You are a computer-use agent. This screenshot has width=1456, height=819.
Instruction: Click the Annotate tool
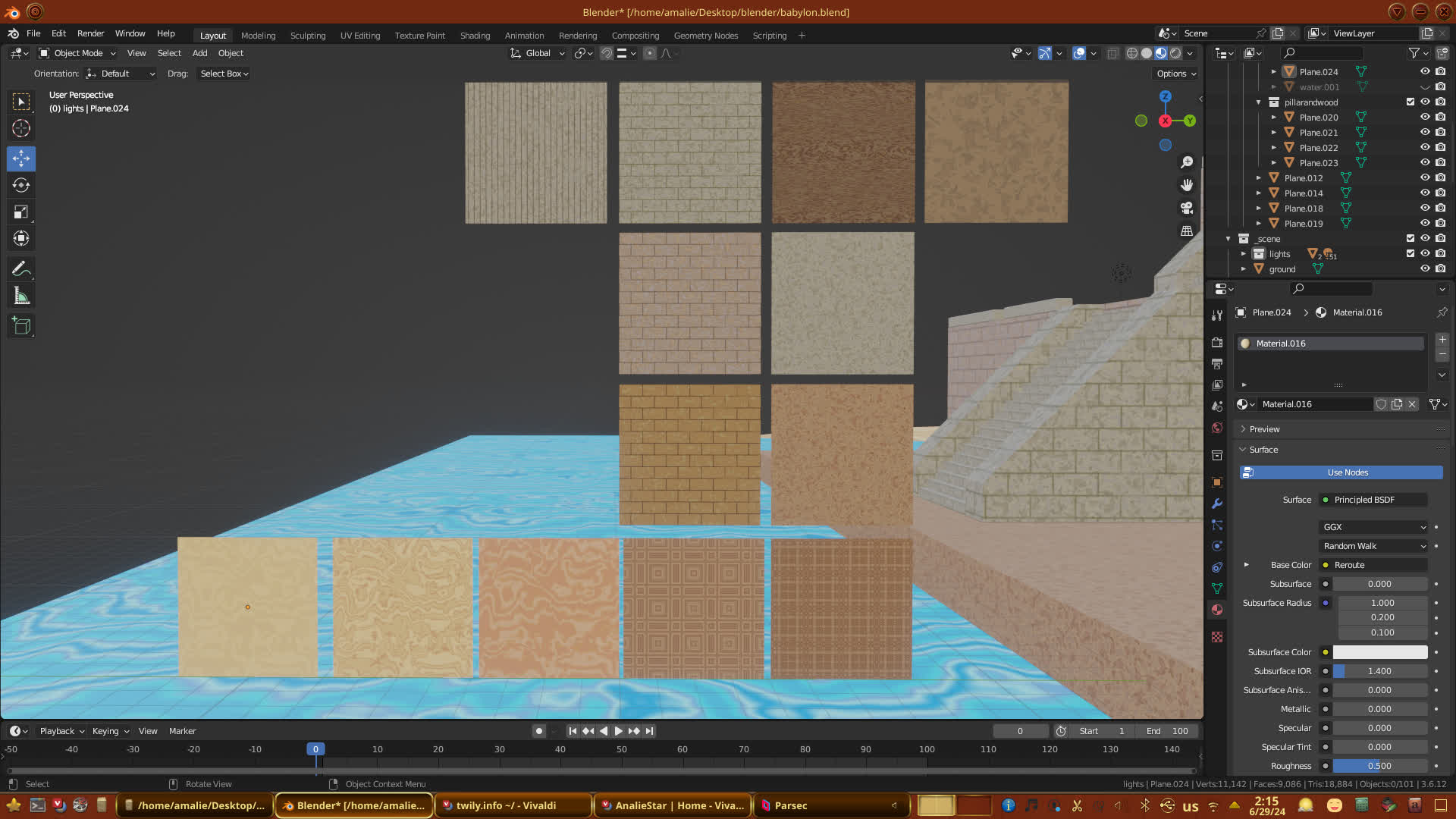21,269
